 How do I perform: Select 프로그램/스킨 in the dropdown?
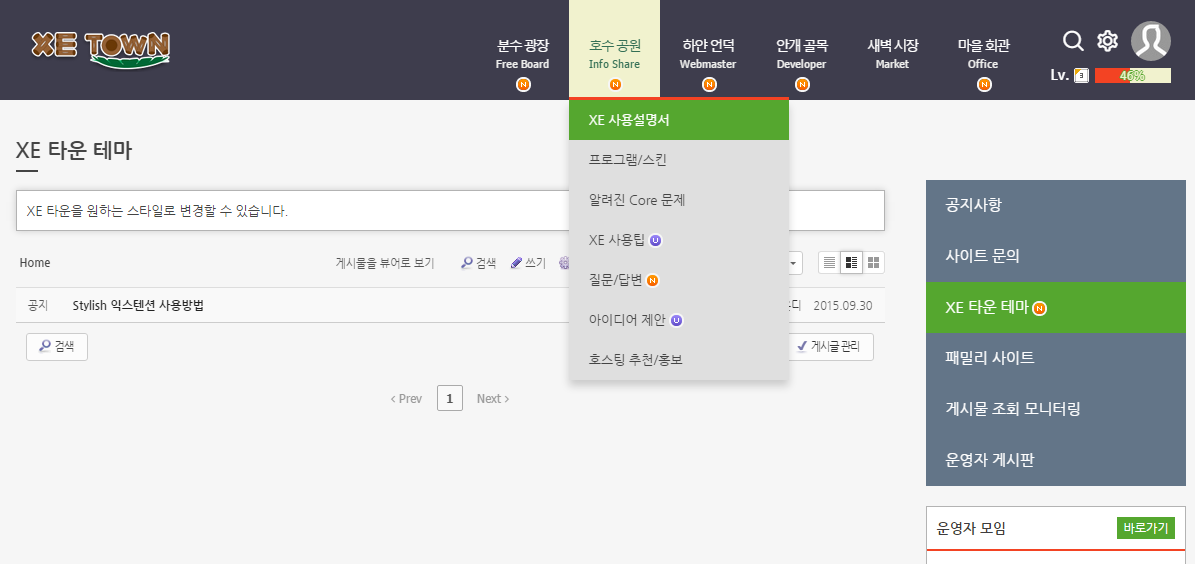679,160
